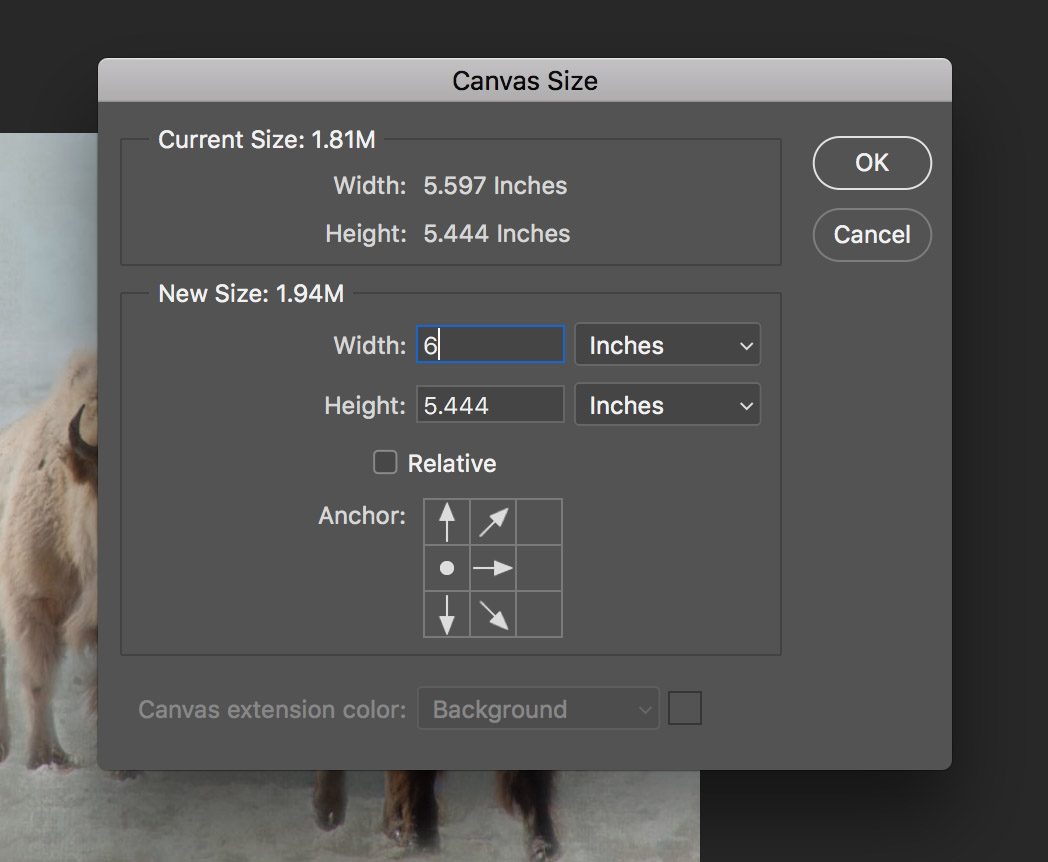Click the canvas extension color swatch
This screenshot has width=1048, height=862.
685,710
